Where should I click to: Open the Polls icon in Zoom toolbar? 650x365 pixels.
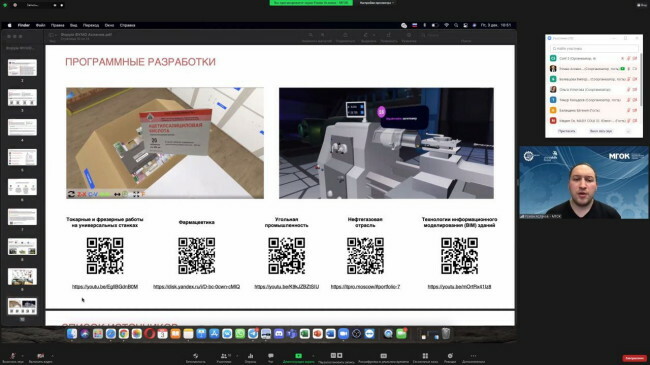pyautogui.click(x=250, y=356)
